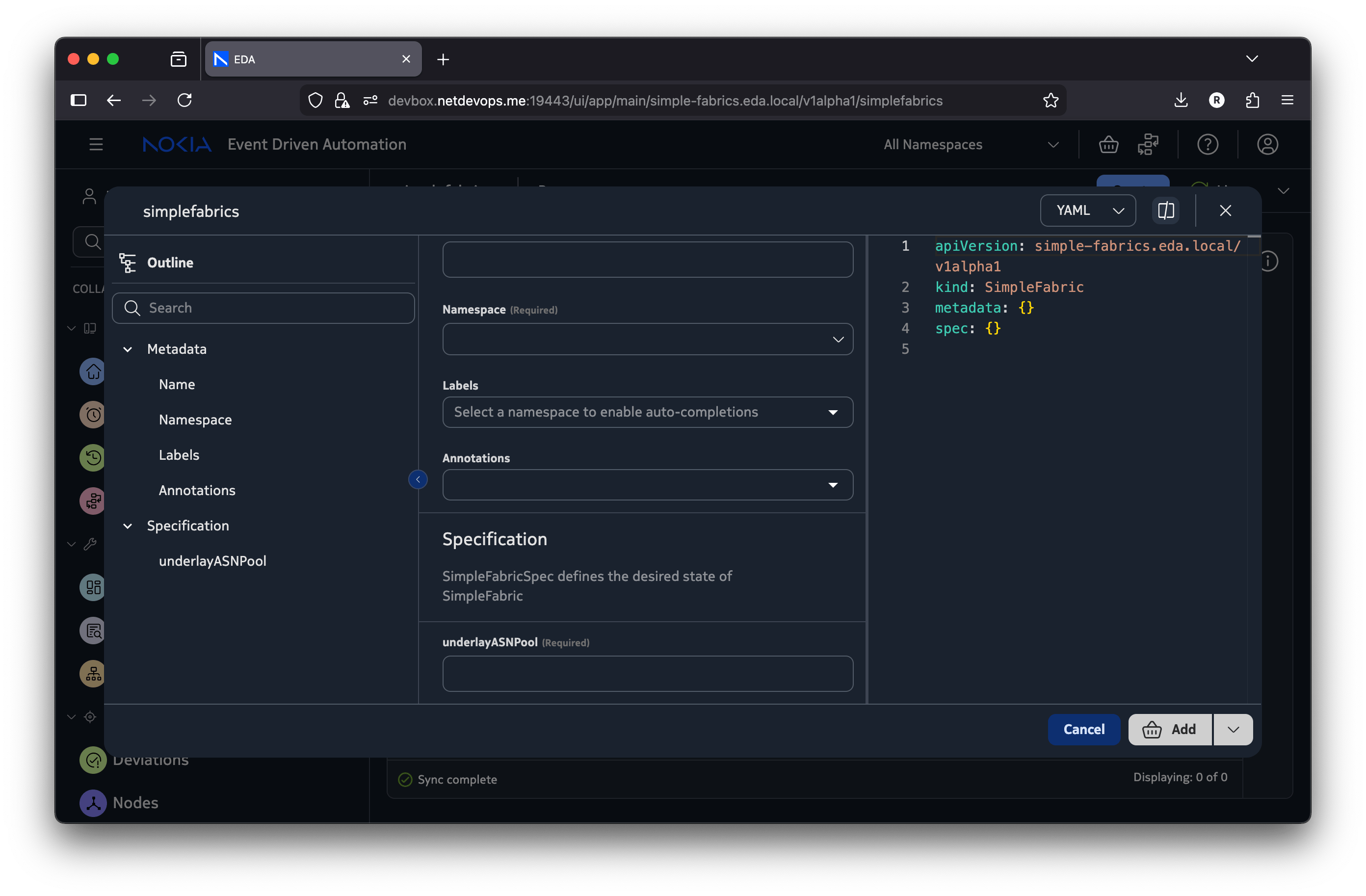Bookmark the page with star icon
Screen dimensions: 1366x896
point(1051,101)
